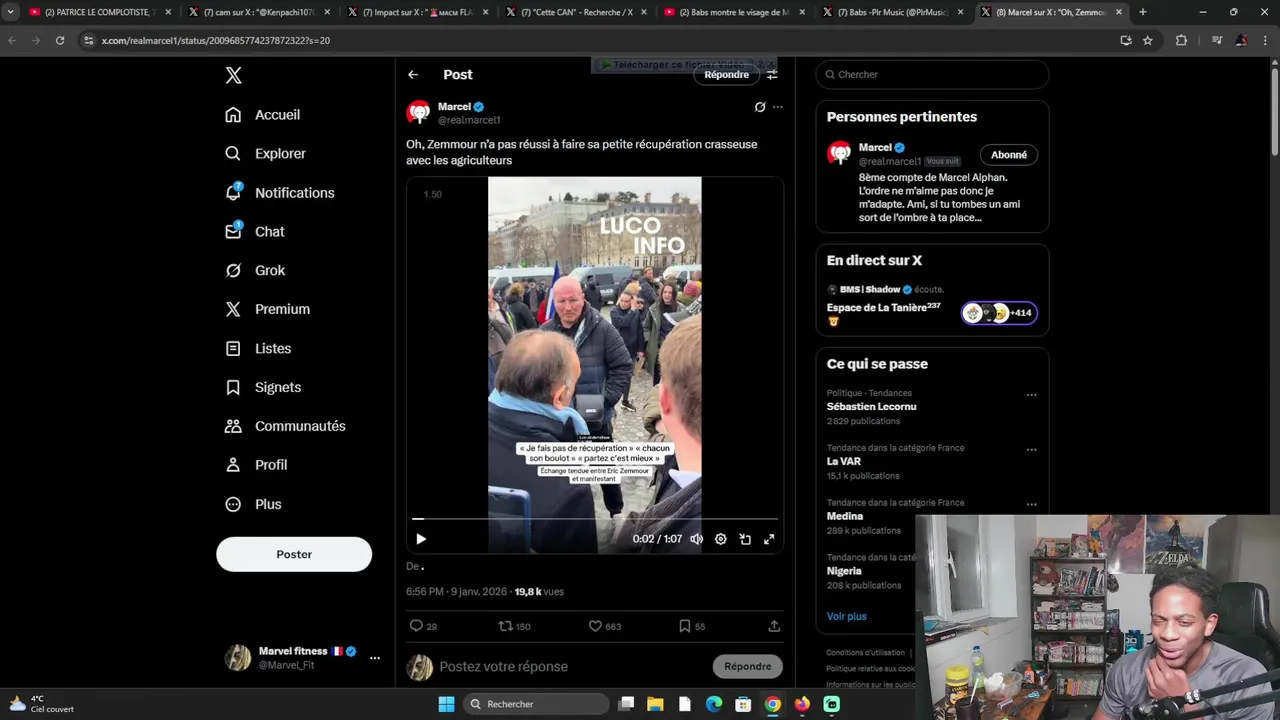Open Premium in sidebar
The height and width of the screenshot is (720, 1280).
(267, 310)
